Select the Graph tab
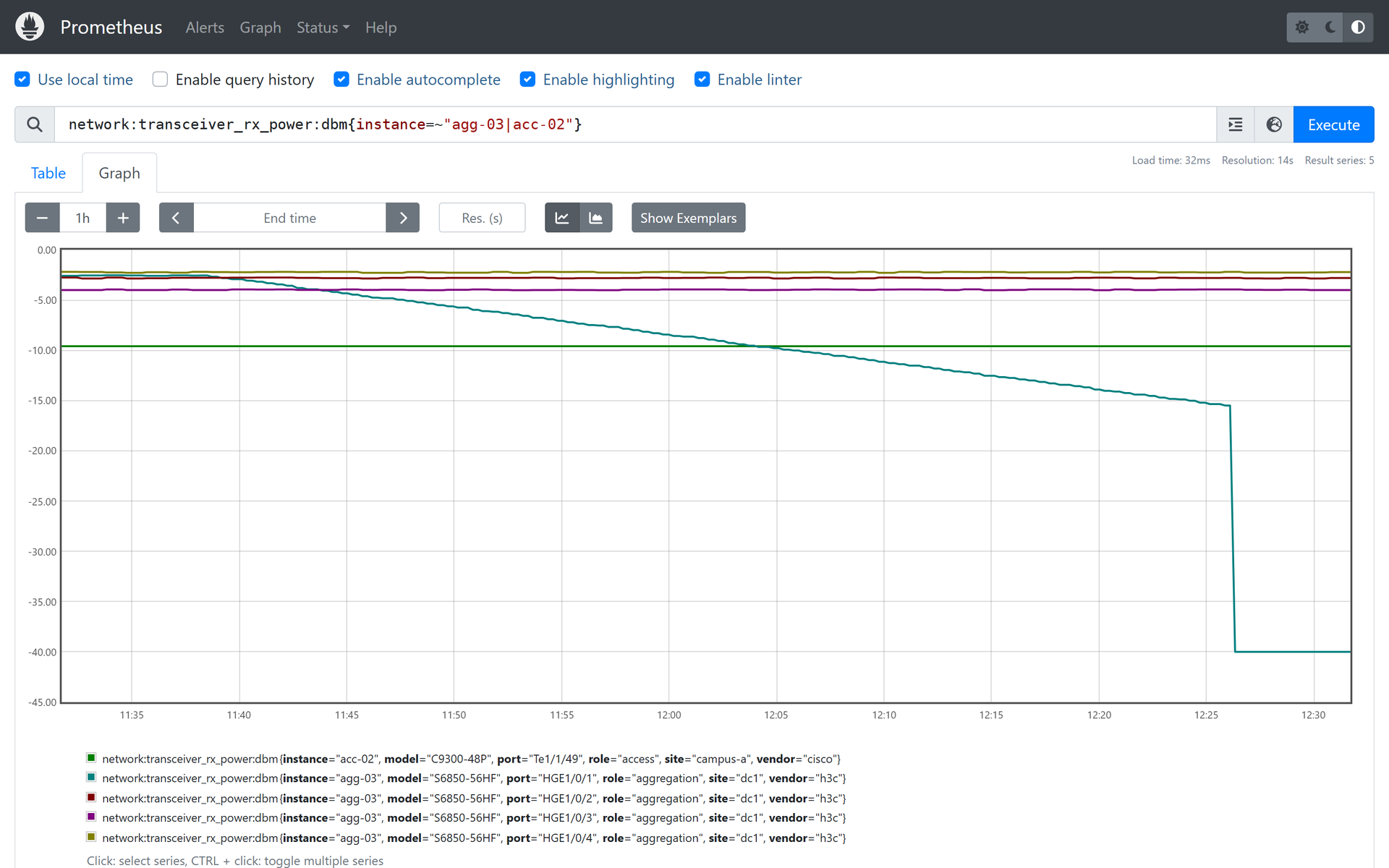The height and width of the screenshot is (868, 1389). click(x=119, y=173)
